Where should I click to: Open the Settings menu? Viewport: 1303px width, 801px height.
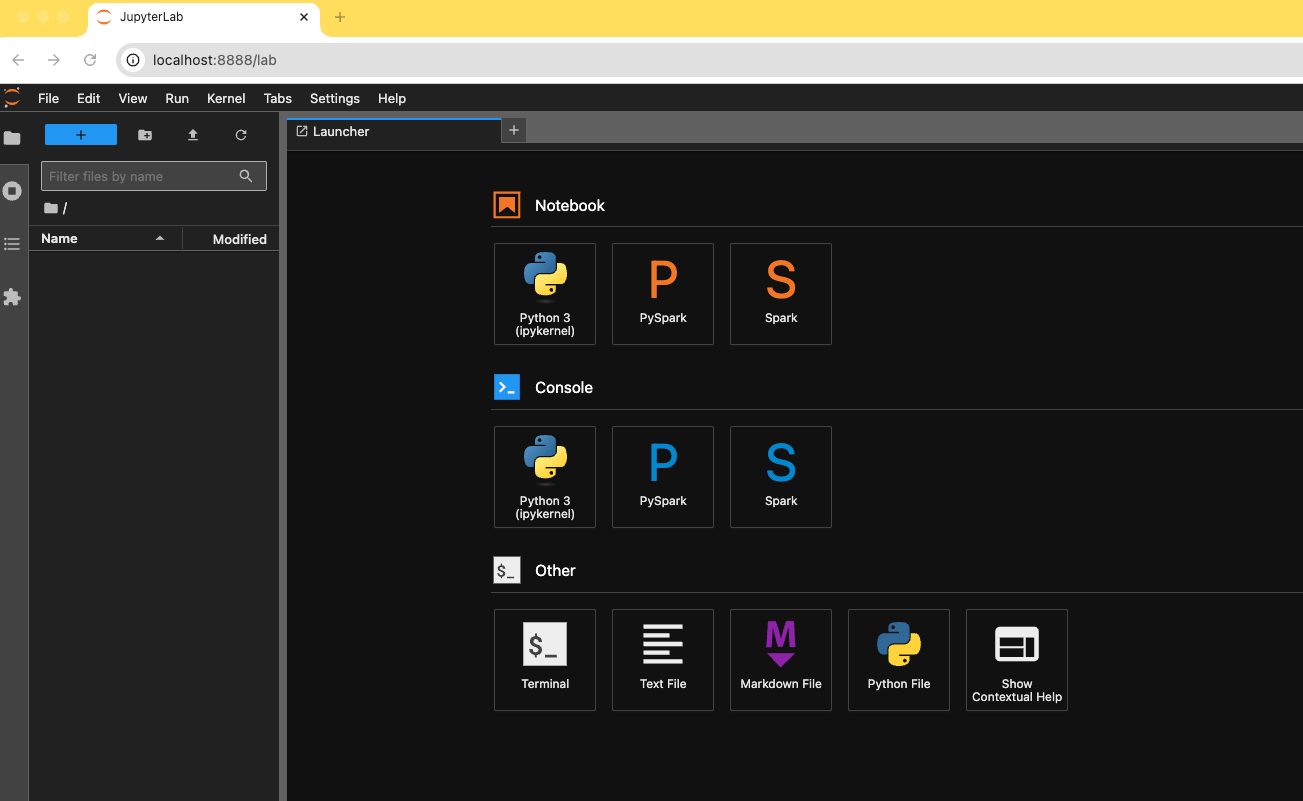(335, 98)
